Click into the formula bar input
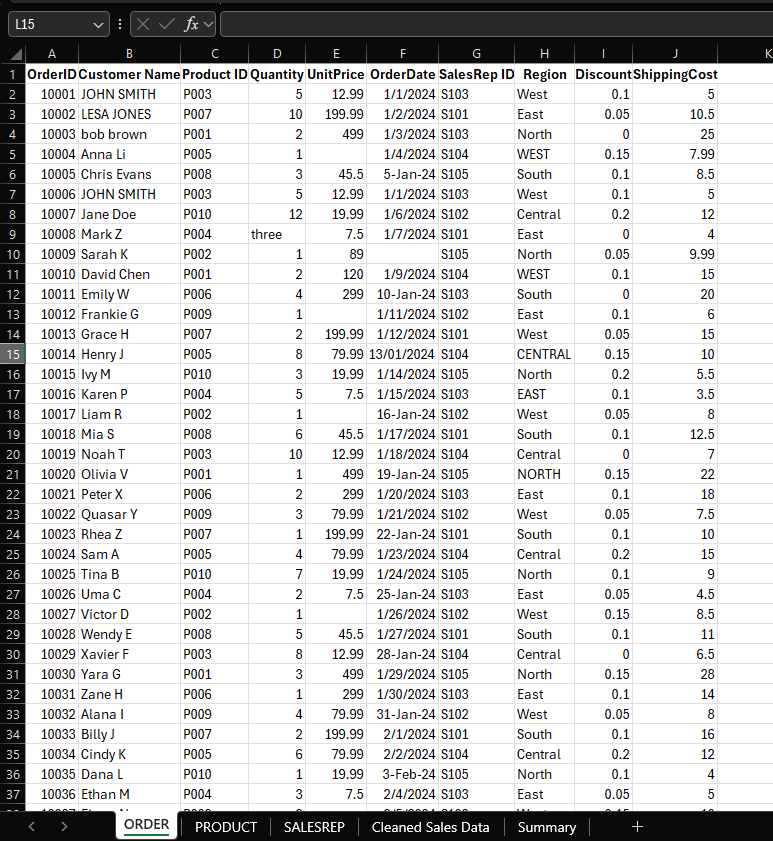Image resolution: width=773 pixels, height=841 pixels. (496, 25)
